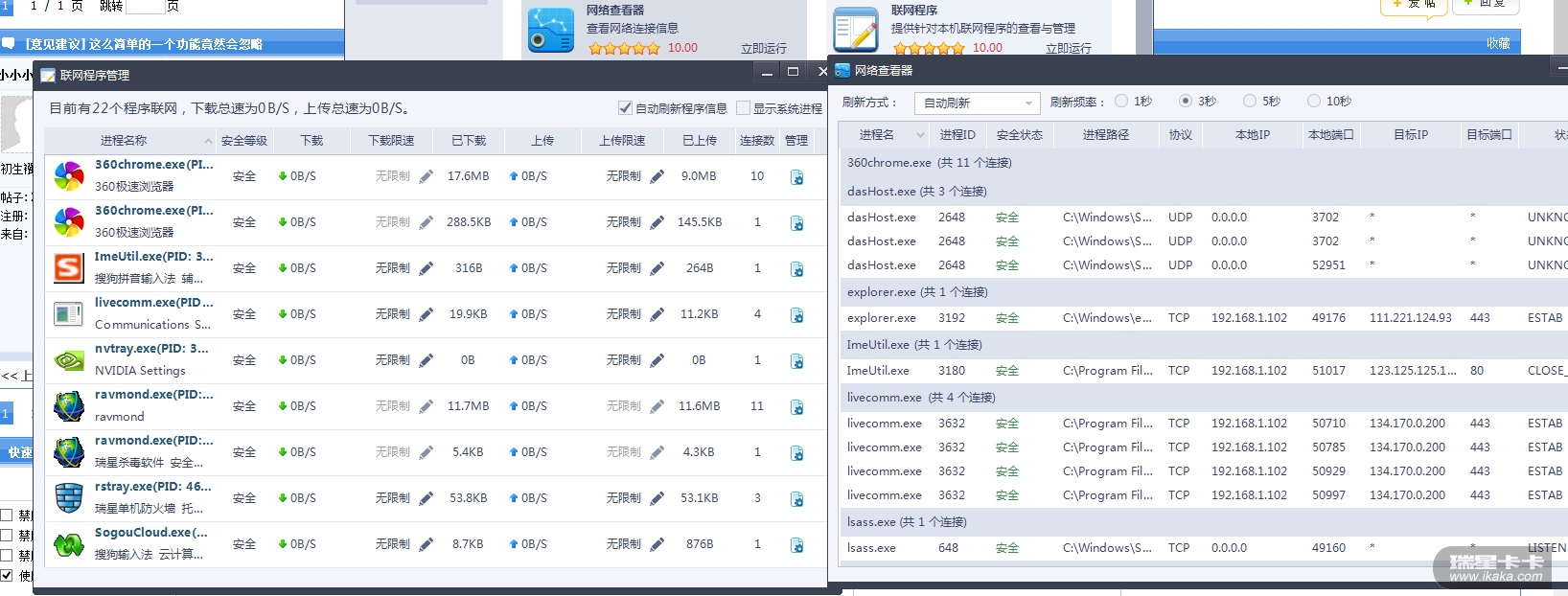Click 立即运行 under 网络查看器

[763, 48]
